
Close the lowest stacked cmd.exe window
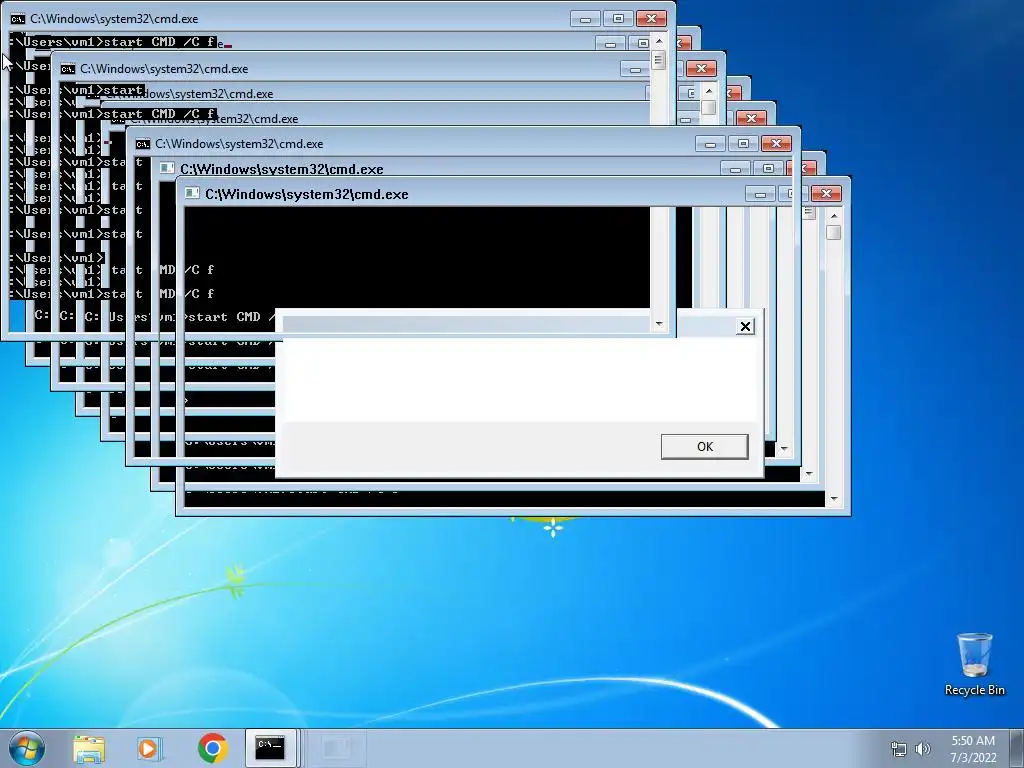point(826,193)
